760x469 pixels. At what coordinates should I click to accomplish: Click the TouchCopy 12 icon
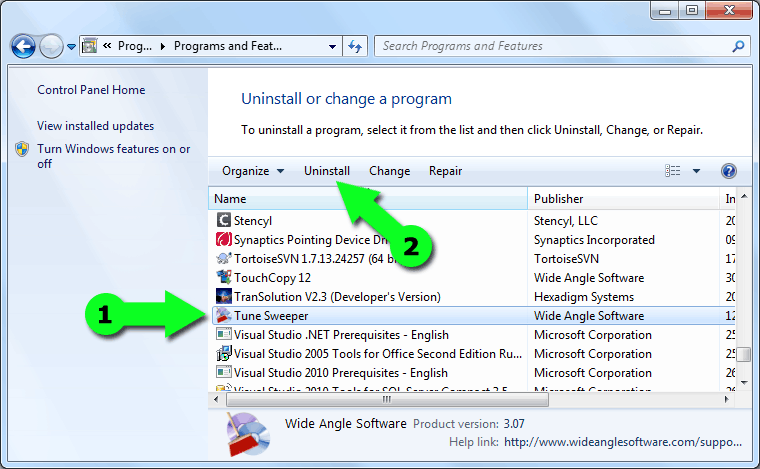(x=223, y=277)
